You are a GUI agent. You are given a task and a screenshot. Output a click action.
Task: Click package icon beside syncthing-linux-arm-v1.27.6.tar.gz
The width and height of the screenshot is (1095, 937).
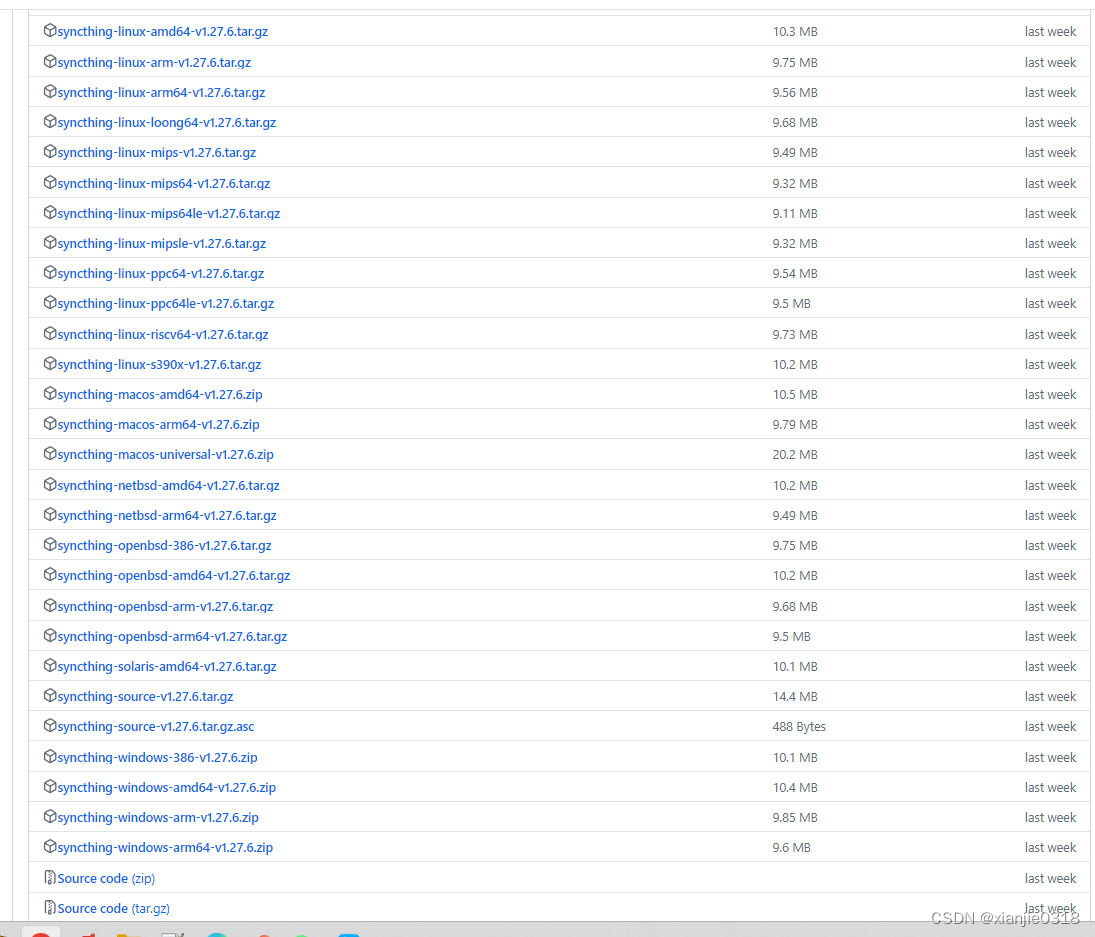pos(50,61)
